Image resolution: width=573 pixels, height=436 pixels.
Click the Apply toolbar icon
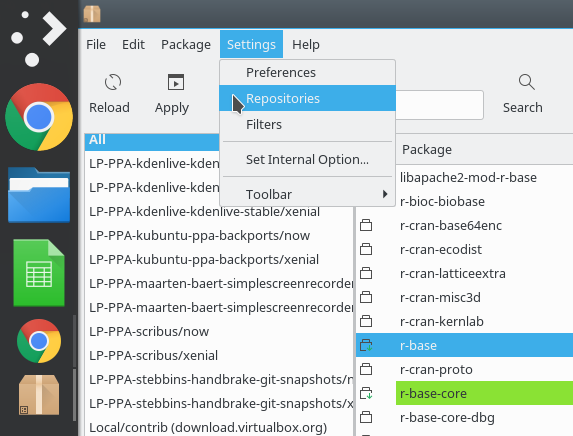[175, 82]
